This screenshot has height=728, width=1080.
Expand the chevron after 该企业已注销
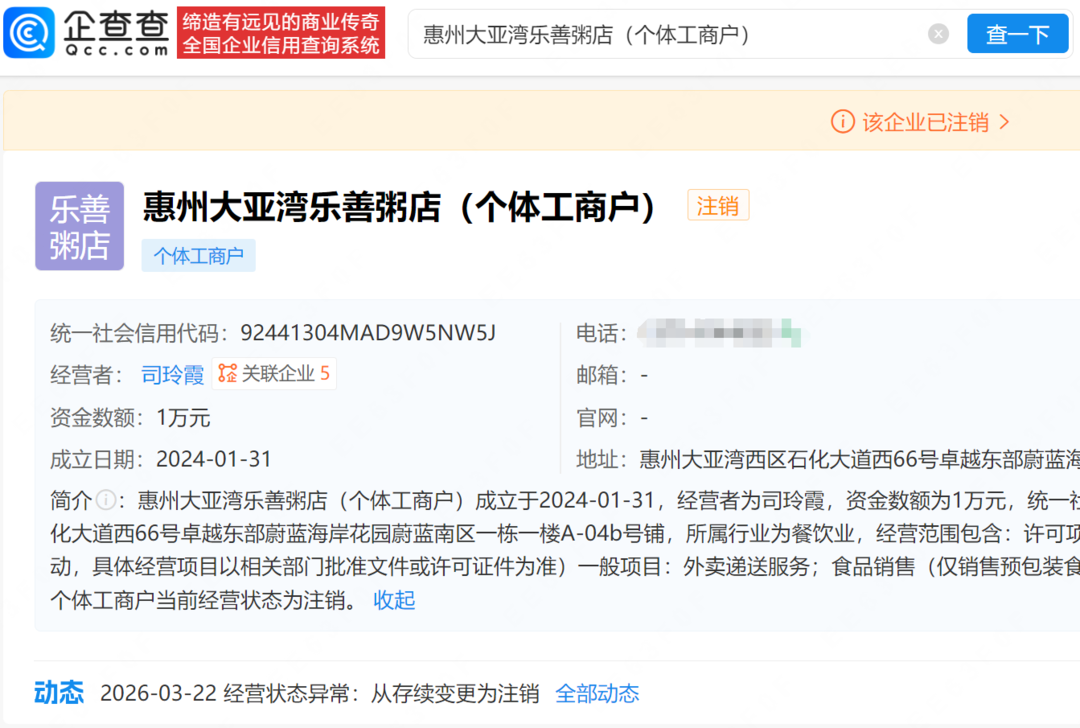1005,122
